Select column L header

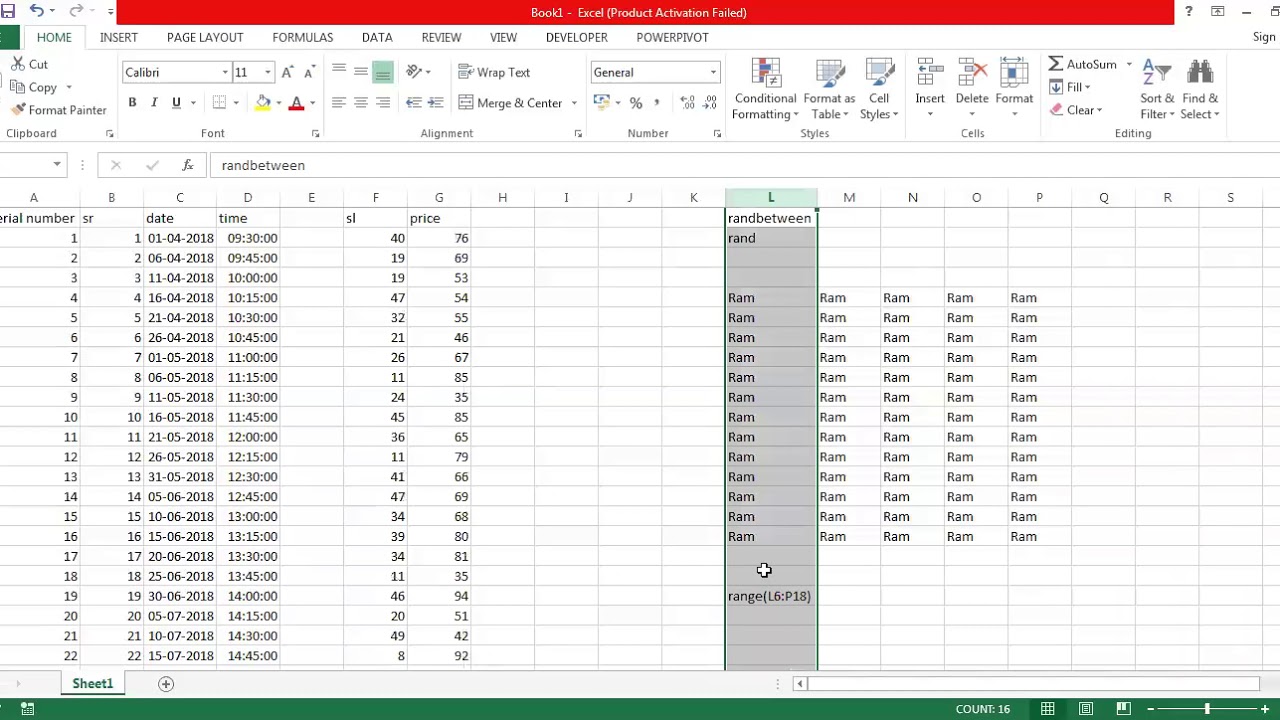(x=771, y=198)
